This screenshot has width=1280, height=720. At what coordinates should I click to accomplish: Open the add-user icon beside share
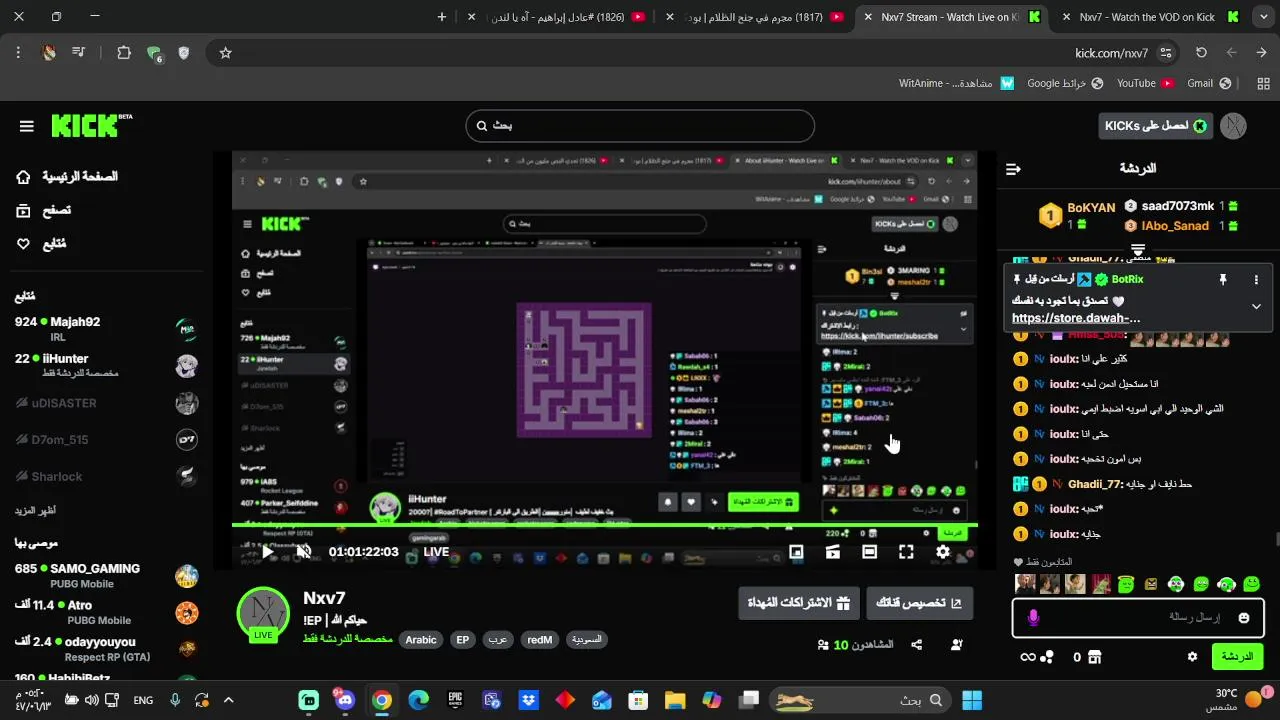pyautogui.click(x=956, y=645)
